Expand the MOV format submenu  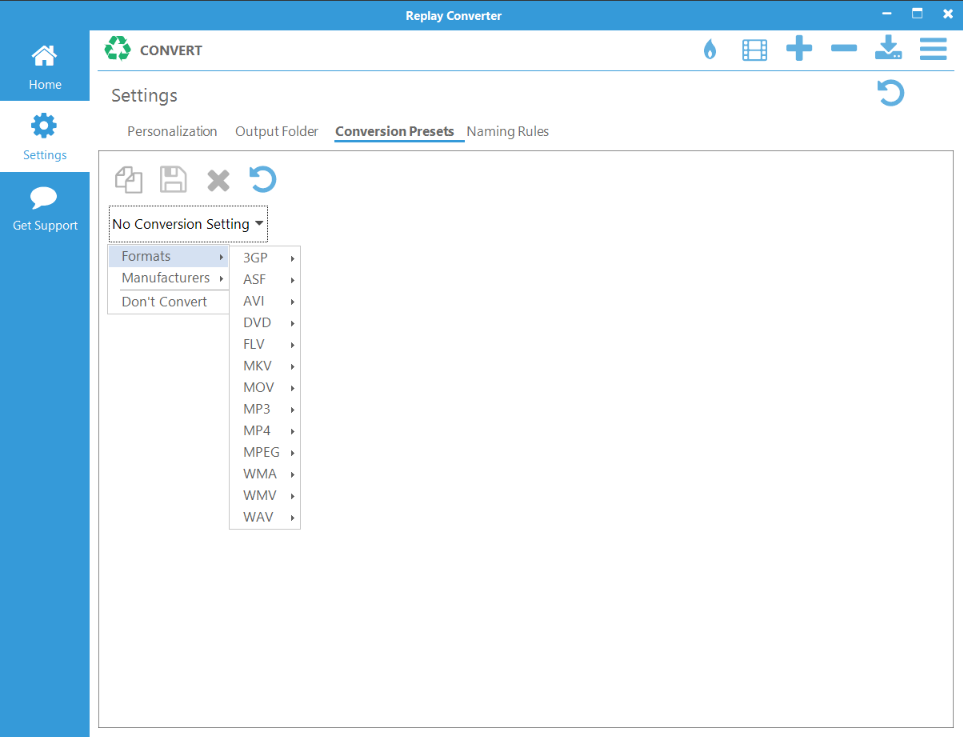tap(265, 388)
